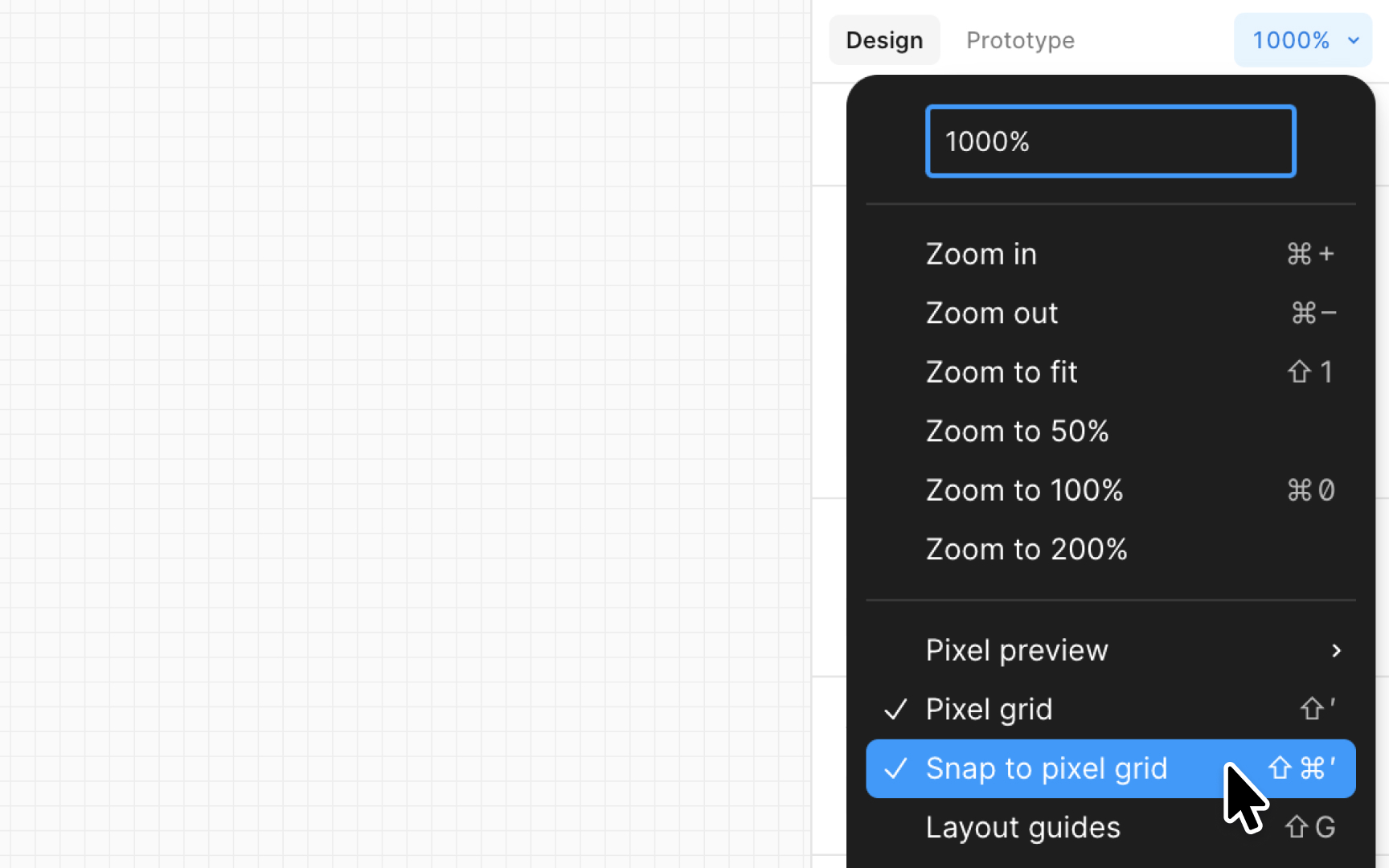
Task: Click the checkmark beside Pixel grid
Action: point(895,710)
